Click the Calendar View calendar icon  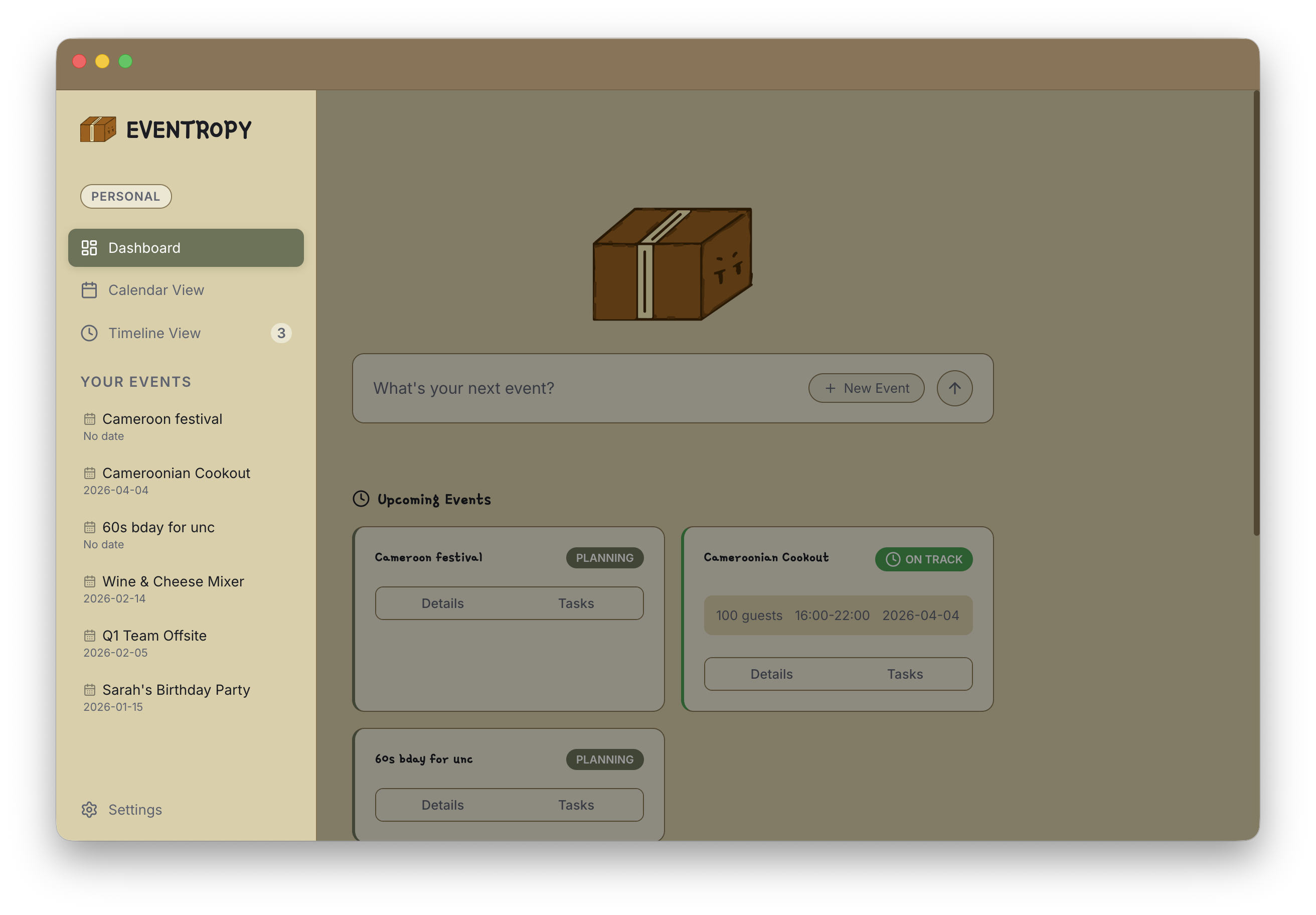[89, 290]
